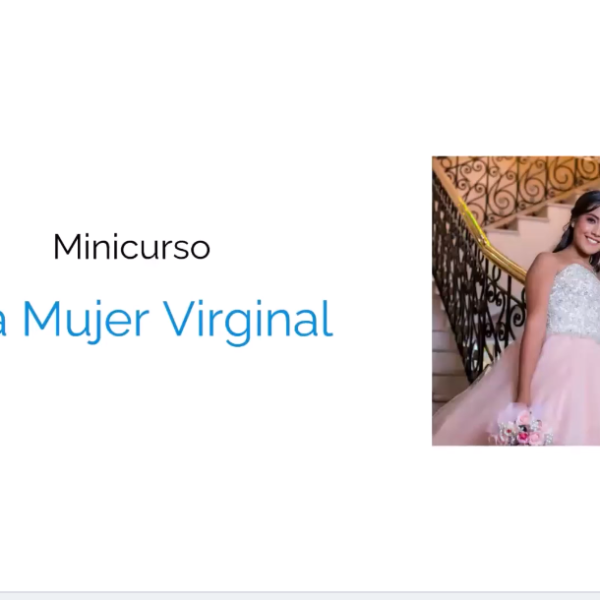Open the quinceañera photo thumbnail
Screen dimensions: 600x600
(x=516, y=301)
